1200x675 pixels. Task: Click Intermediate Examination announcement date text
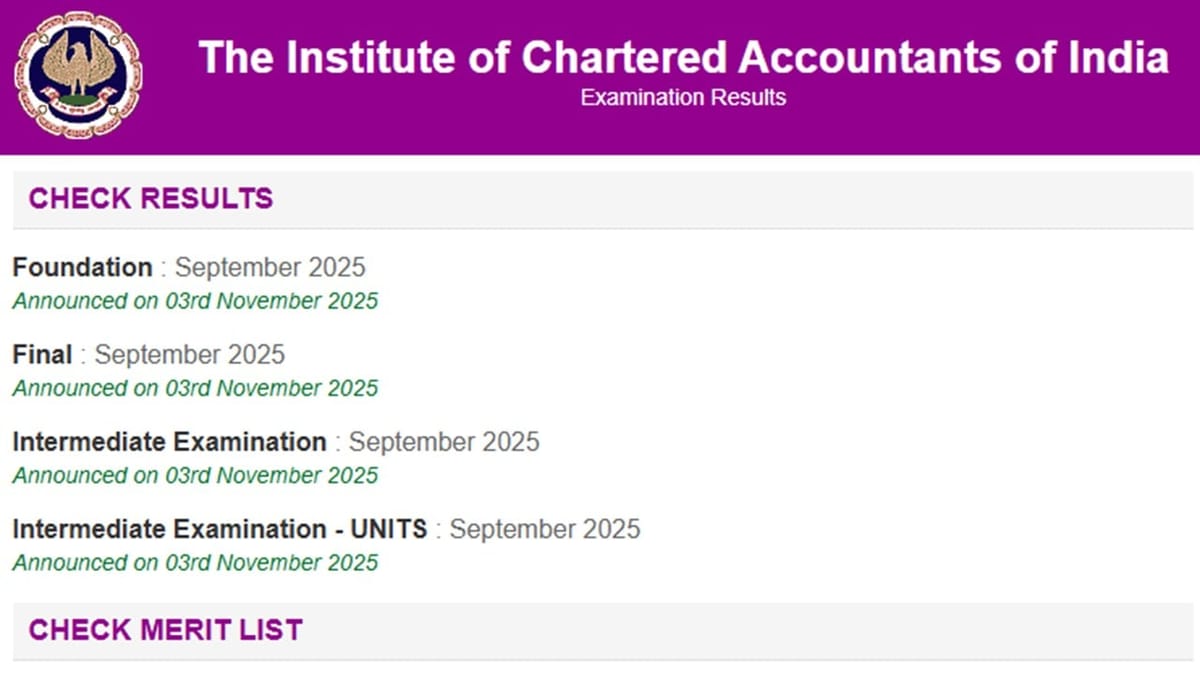pyautogui.click(x=195, y=476)
